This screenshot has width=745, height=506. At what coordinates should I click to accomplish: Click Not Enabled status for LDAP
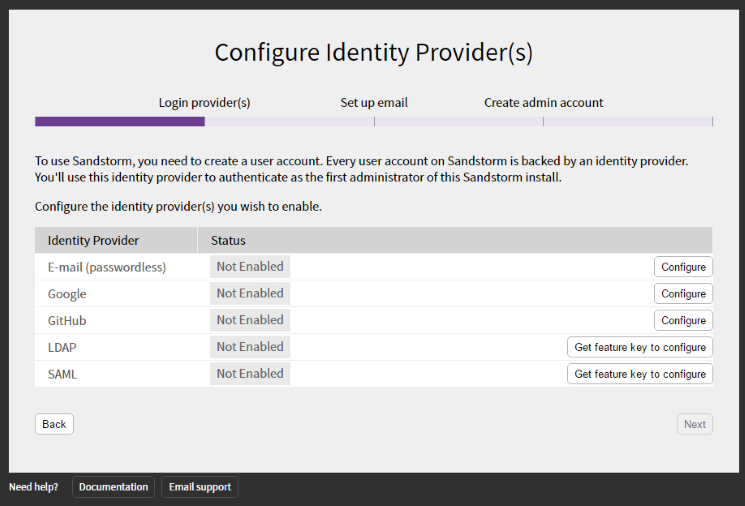pyautogui.click(x=250, y=347)
